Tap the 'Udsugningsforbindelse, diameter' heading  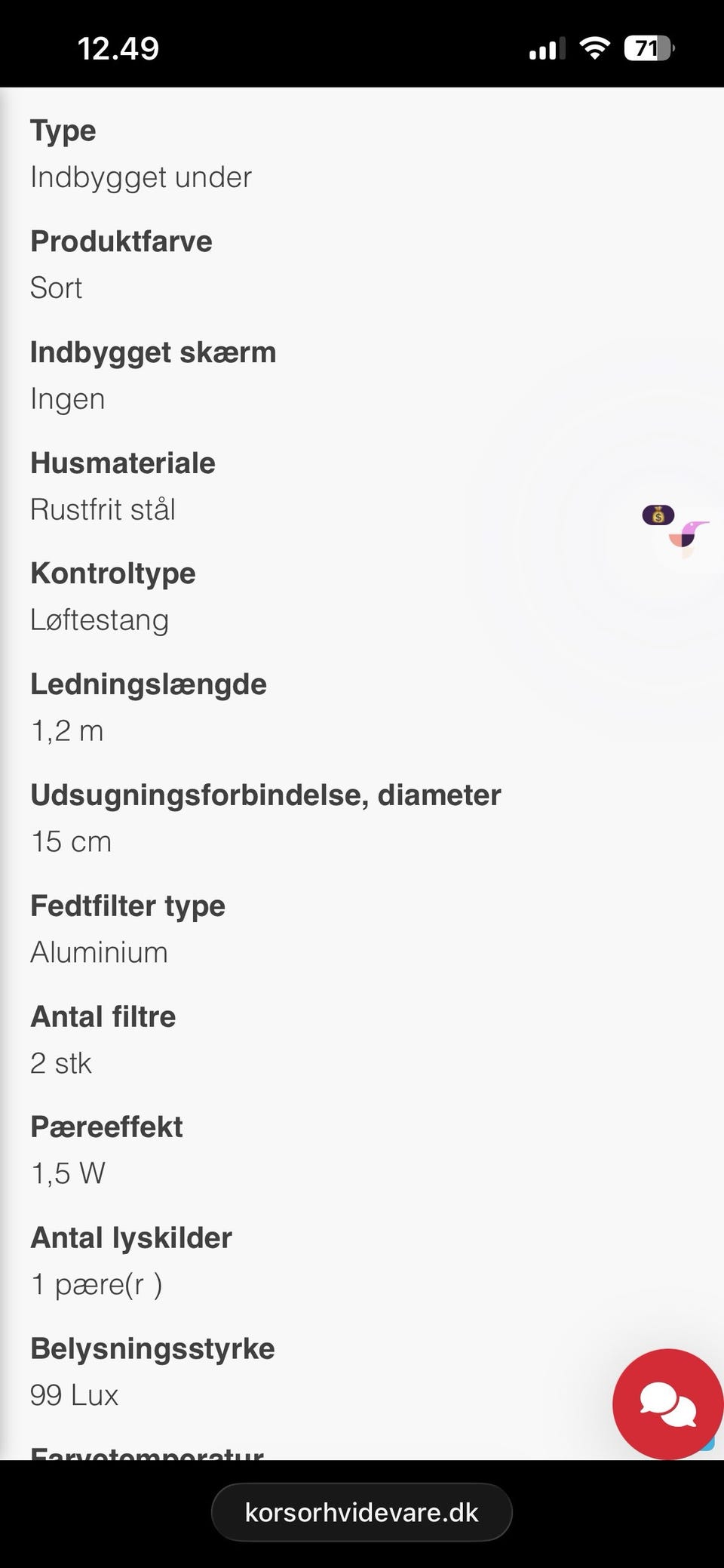coord(265,795)
